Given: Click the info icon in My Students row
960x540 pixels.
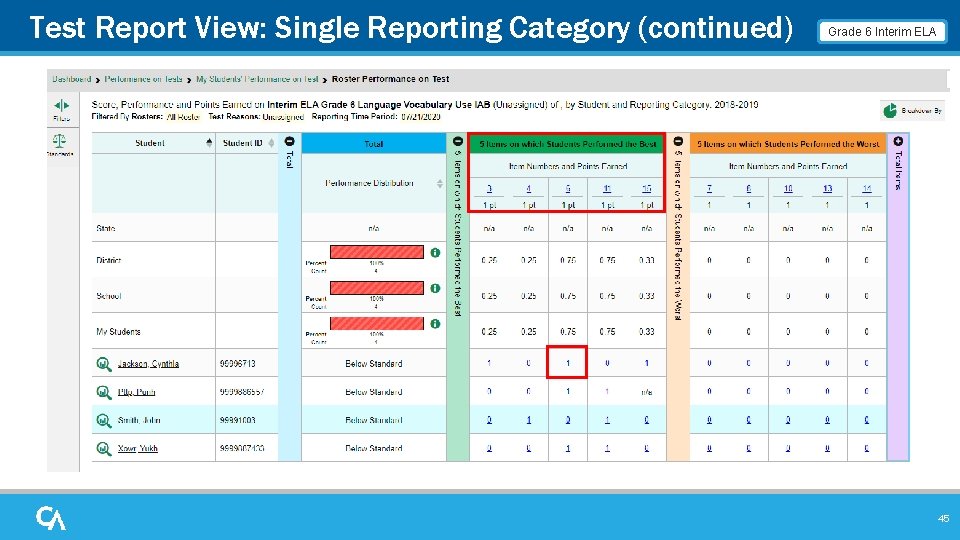Looking at the screenshot, I should tap(435, 323).
